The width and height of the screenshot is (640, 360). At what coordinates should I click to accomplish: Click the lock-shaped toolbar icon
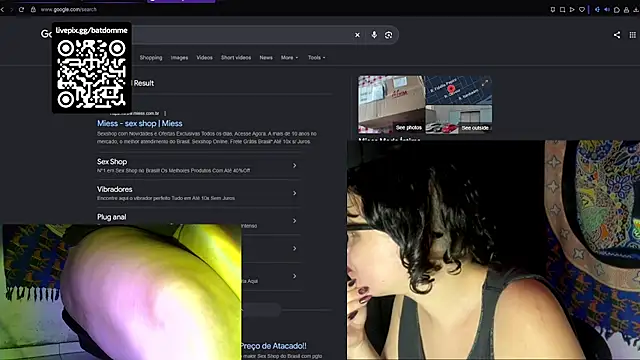(626, 9)
